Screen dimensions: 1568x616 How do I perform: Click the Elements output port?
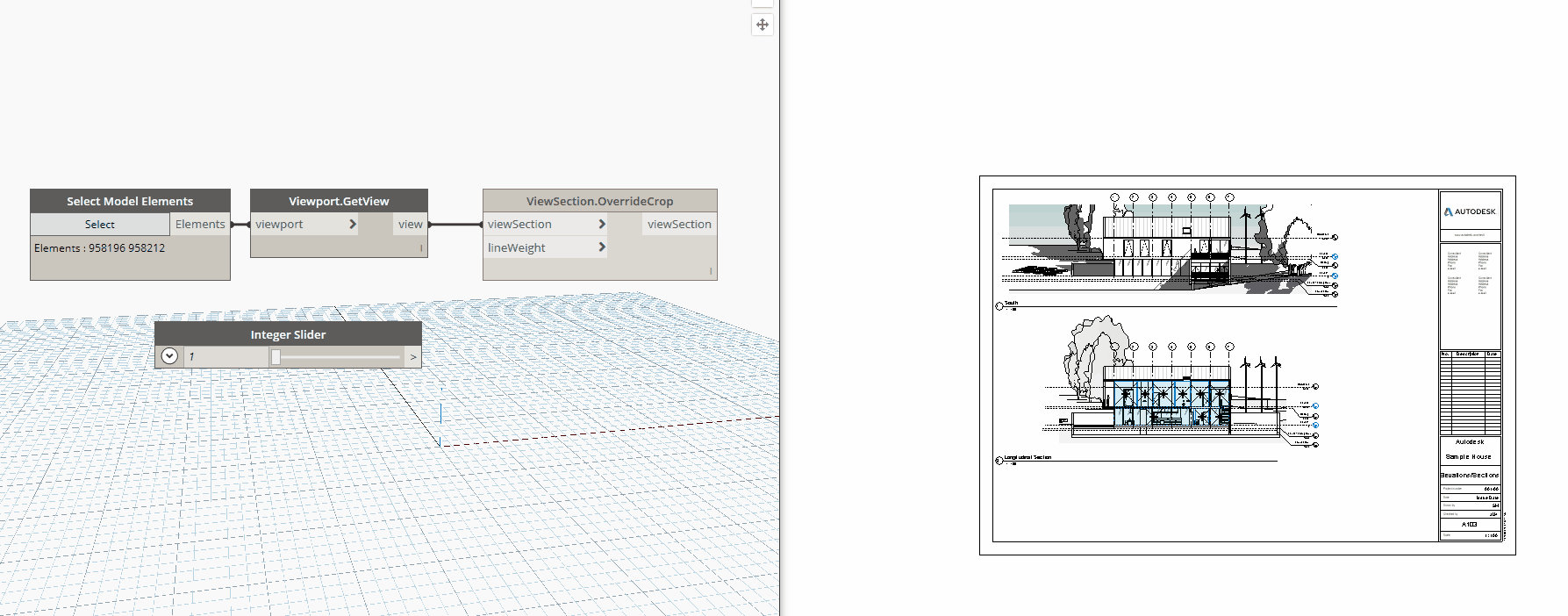[200, 225]
